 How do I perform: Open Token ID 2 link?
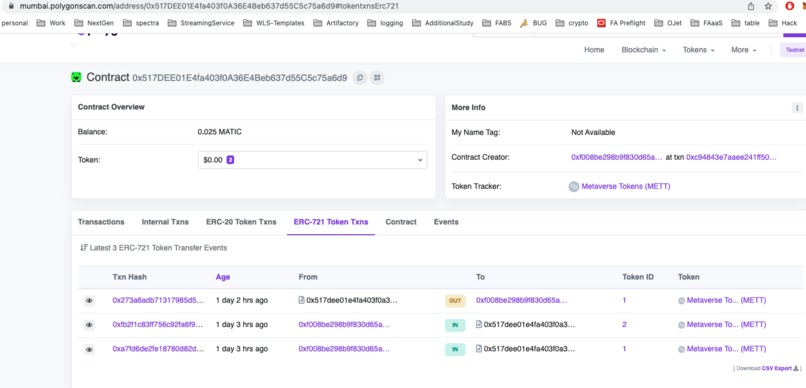pyautogui.click(x=624, y=324)
